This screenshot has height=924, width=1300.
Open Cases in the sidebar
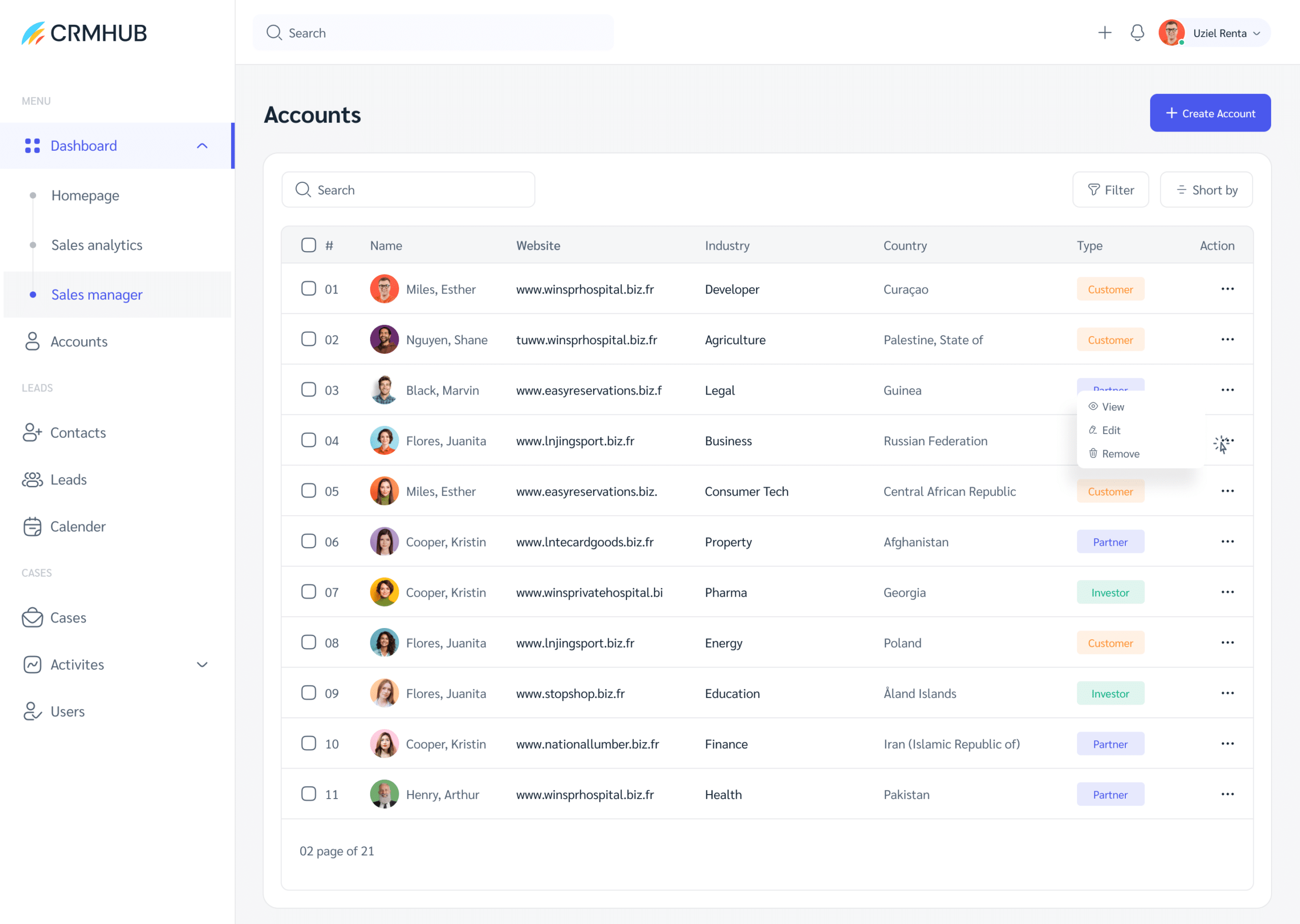click(68, 617)
